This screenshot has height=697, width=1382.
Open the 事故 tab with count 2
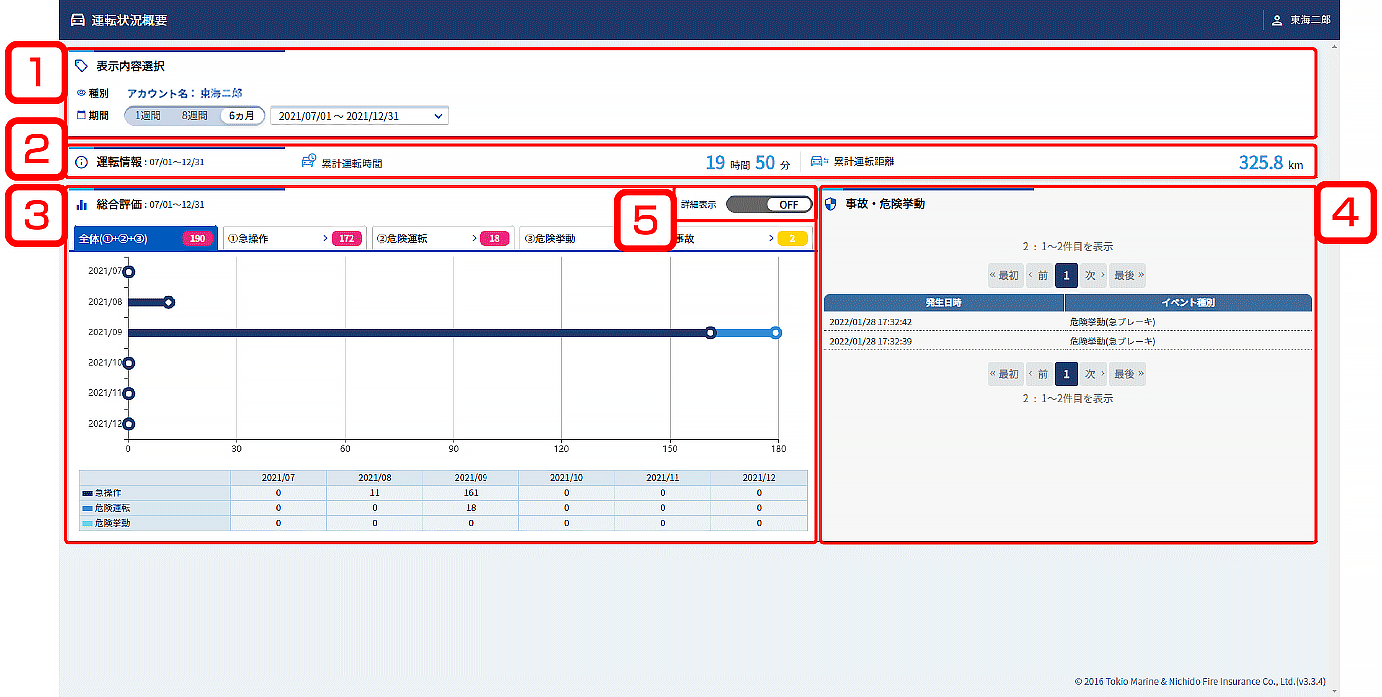coord(740,239)
